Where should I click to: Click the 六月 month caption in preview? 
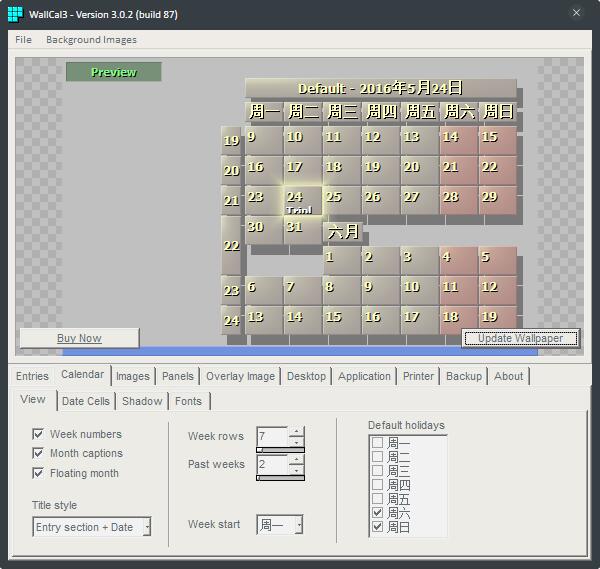tap(343, 232)
